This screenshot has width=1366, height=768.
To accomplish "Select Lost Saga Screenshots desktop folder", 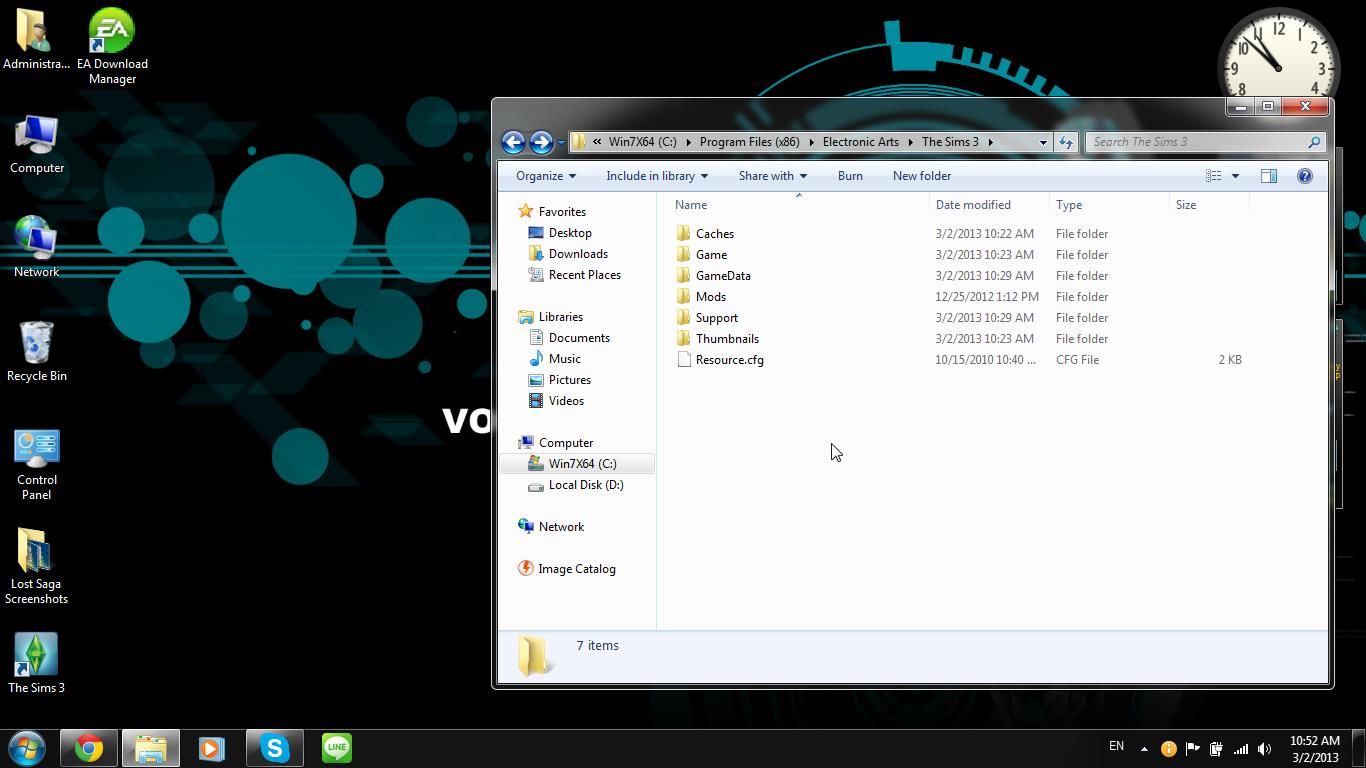I will (37, 566).
